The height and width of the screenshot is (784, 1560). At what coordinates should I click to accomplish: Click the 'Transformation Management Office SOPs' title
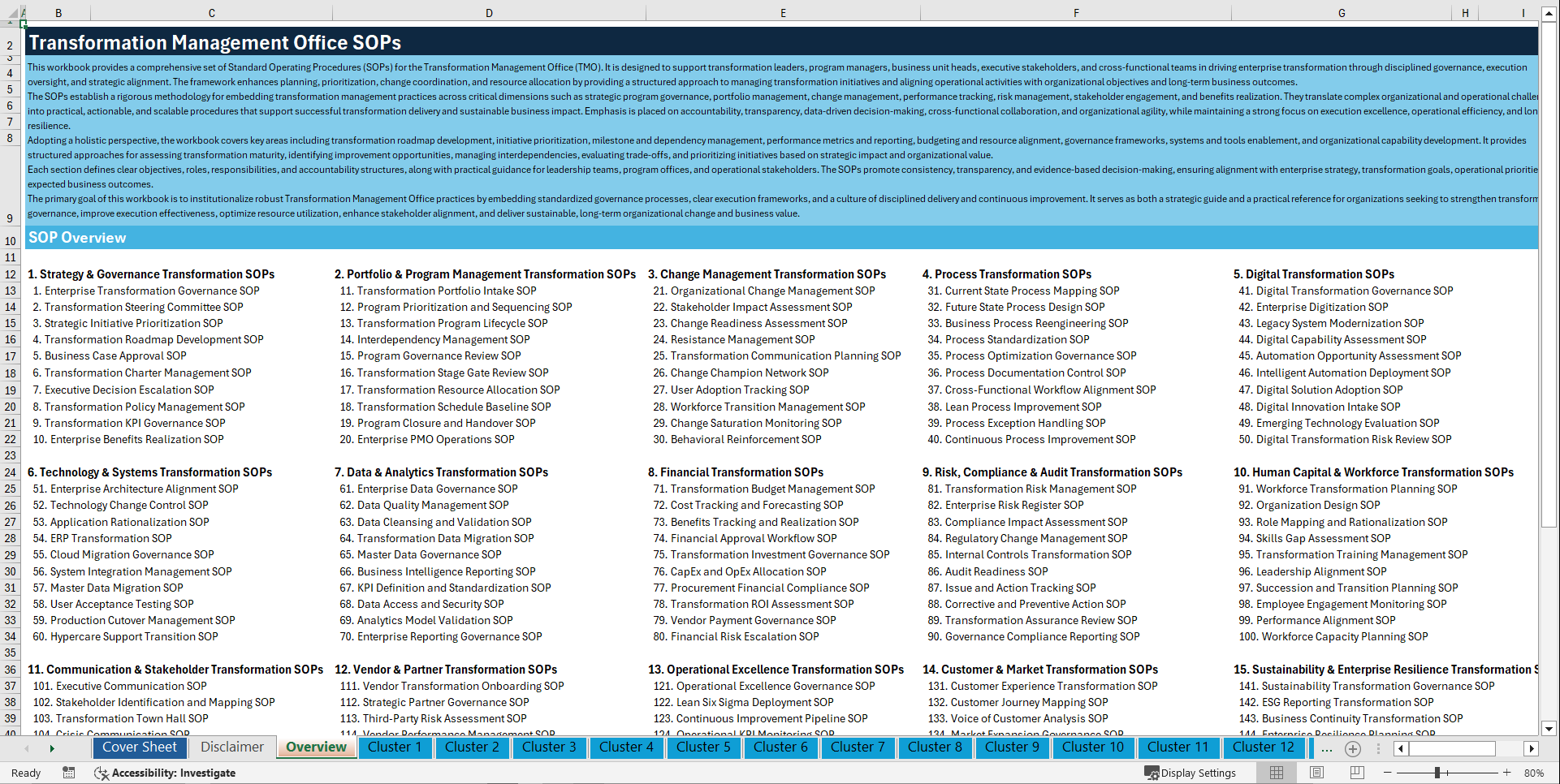point(215,42)
